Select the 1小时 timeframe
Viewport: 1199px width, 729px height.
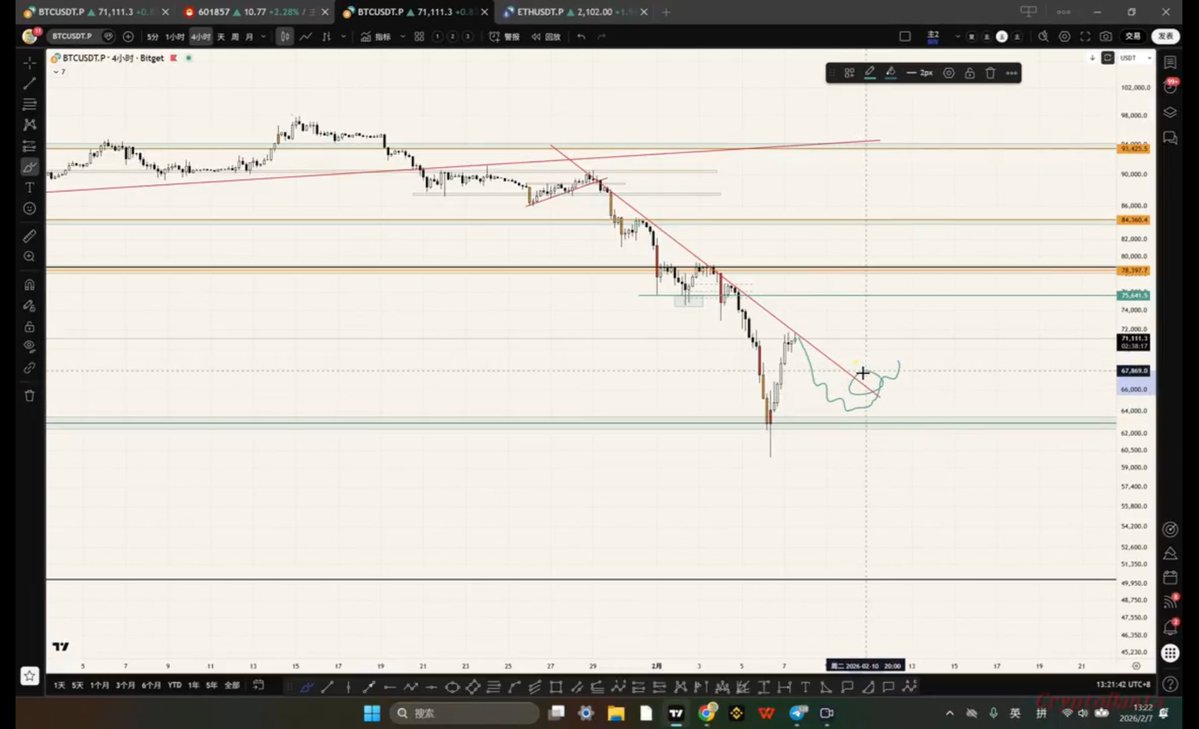pyautogui.click(x=175, y=37)
